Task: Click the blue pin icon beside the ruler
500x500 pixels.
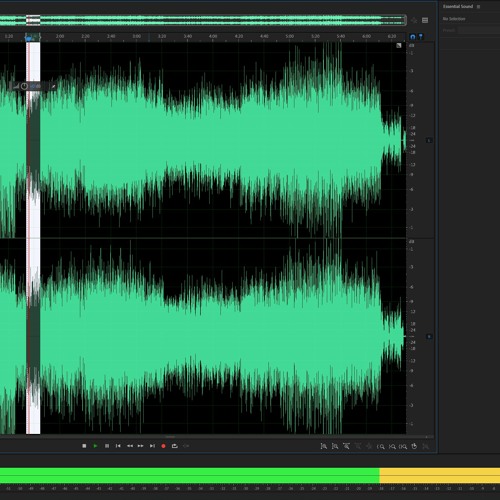Action: tap(421, 36)
